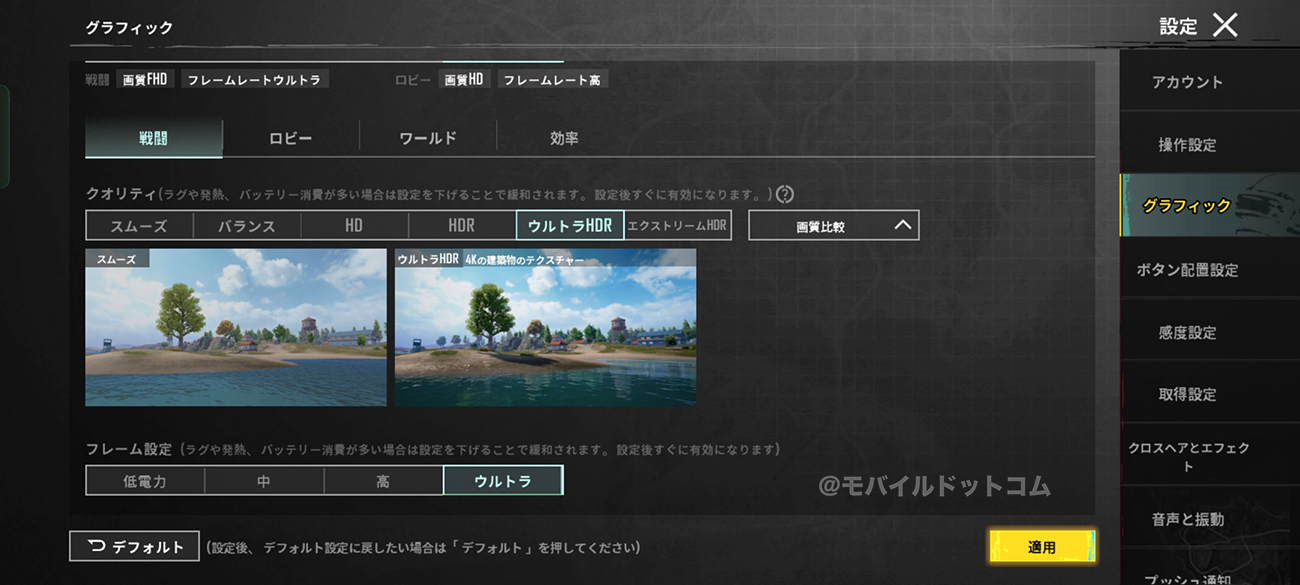The height and width of the screenshot is (585, 1300).
Task: Set frame rate to 低電力
Action: point(145,481)
